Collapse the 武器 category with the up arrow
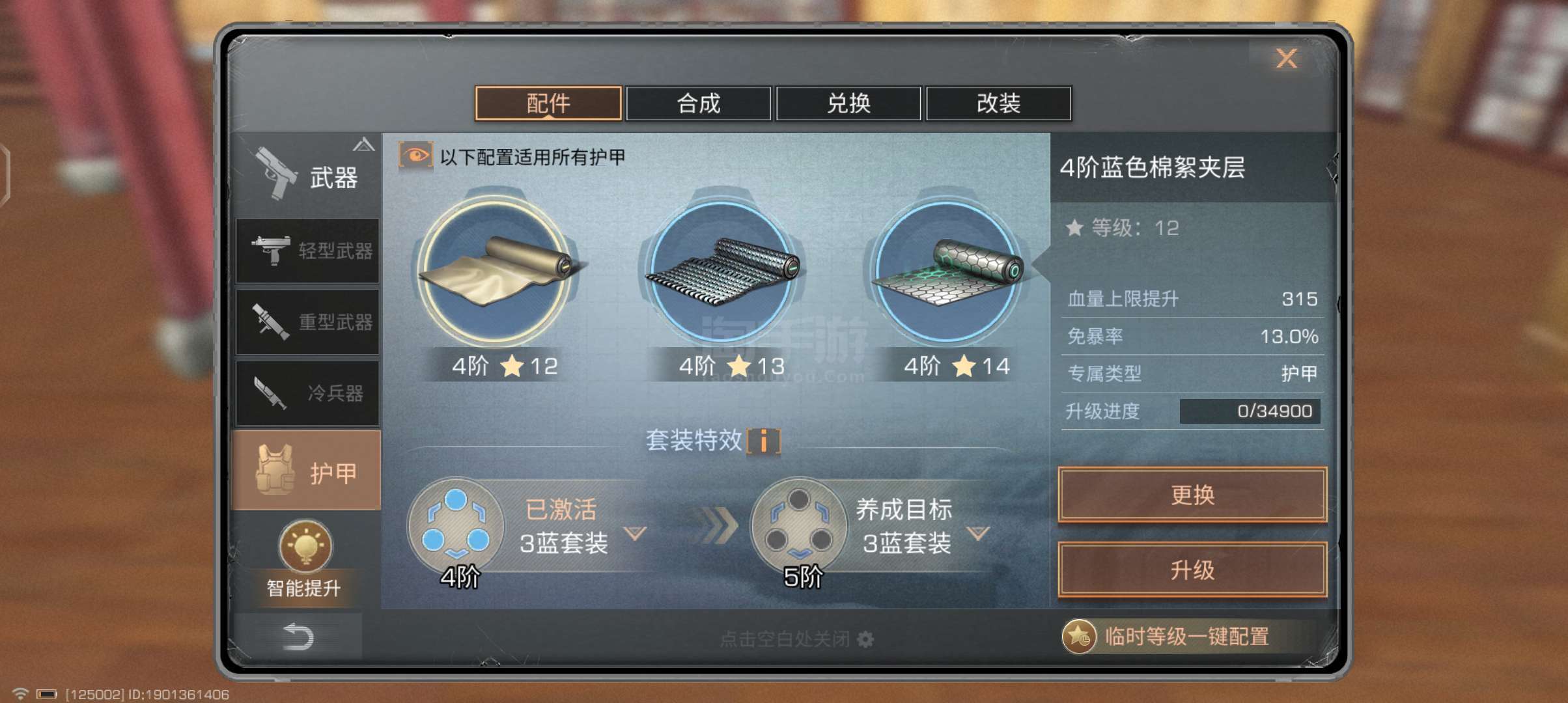 point(364,145)
